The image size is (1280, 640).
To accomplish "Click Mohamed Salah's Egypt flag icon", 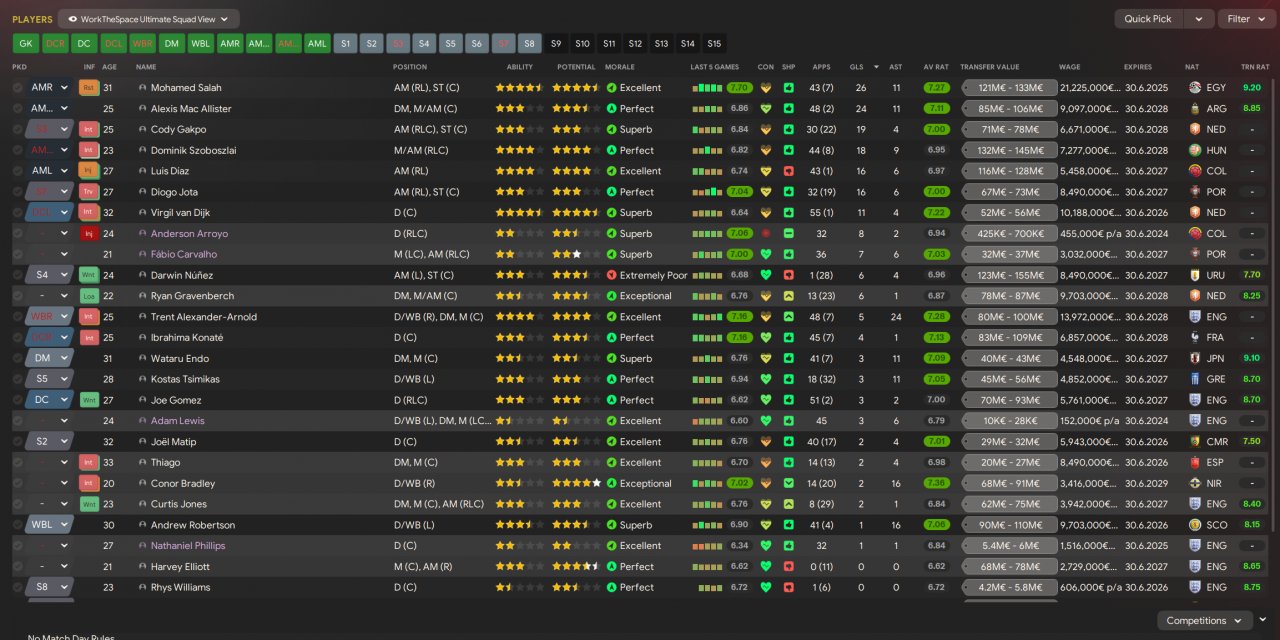I will click(x=1195, y=88).
